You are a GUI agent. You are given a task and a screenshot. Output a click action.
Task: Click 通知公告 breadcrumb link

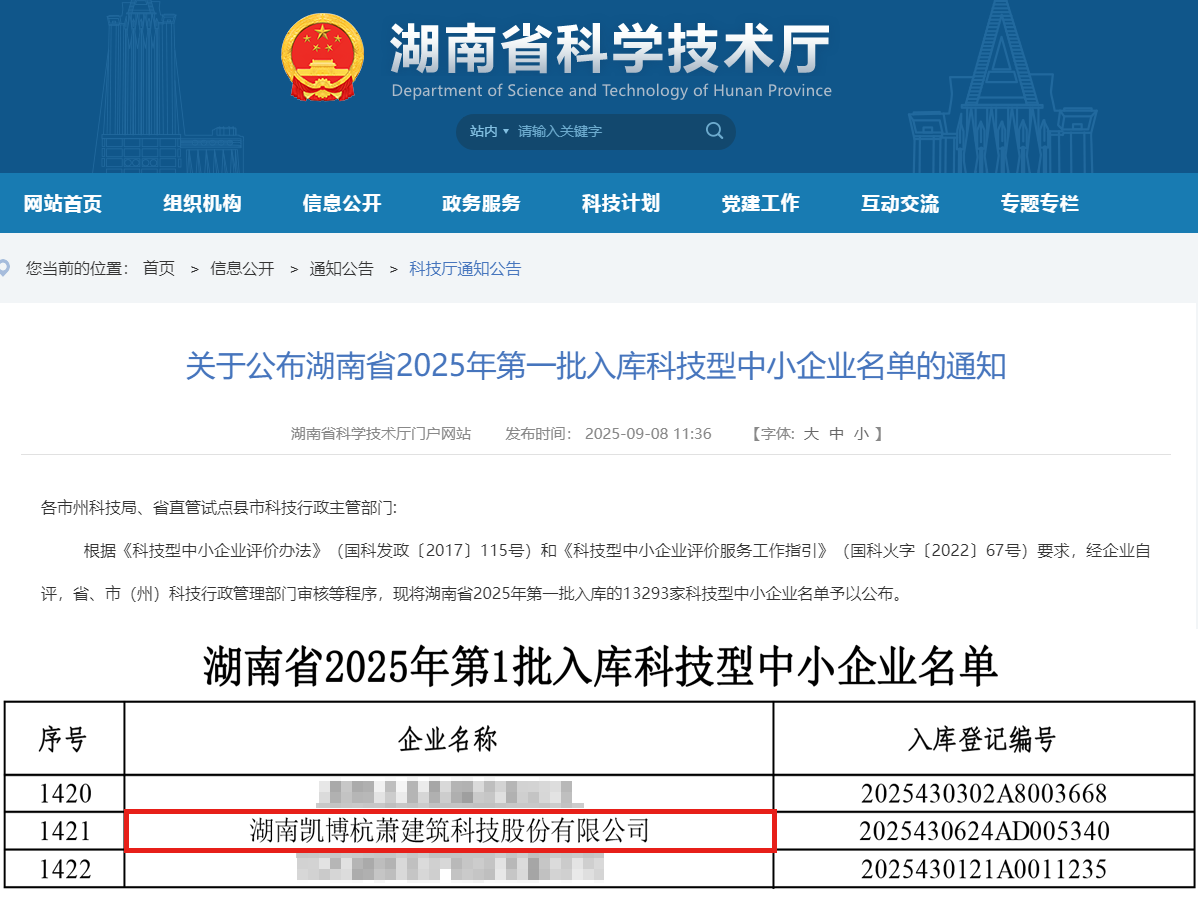coord(341,268)
